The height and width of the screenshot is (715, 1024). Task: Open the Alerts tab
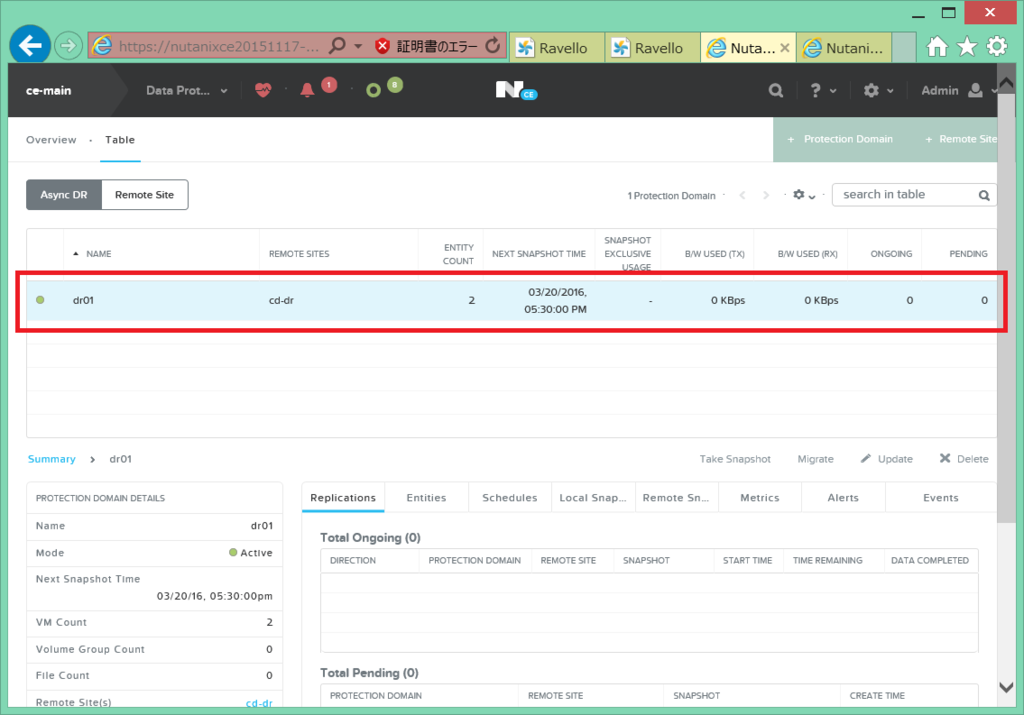[x=843, y=498]
